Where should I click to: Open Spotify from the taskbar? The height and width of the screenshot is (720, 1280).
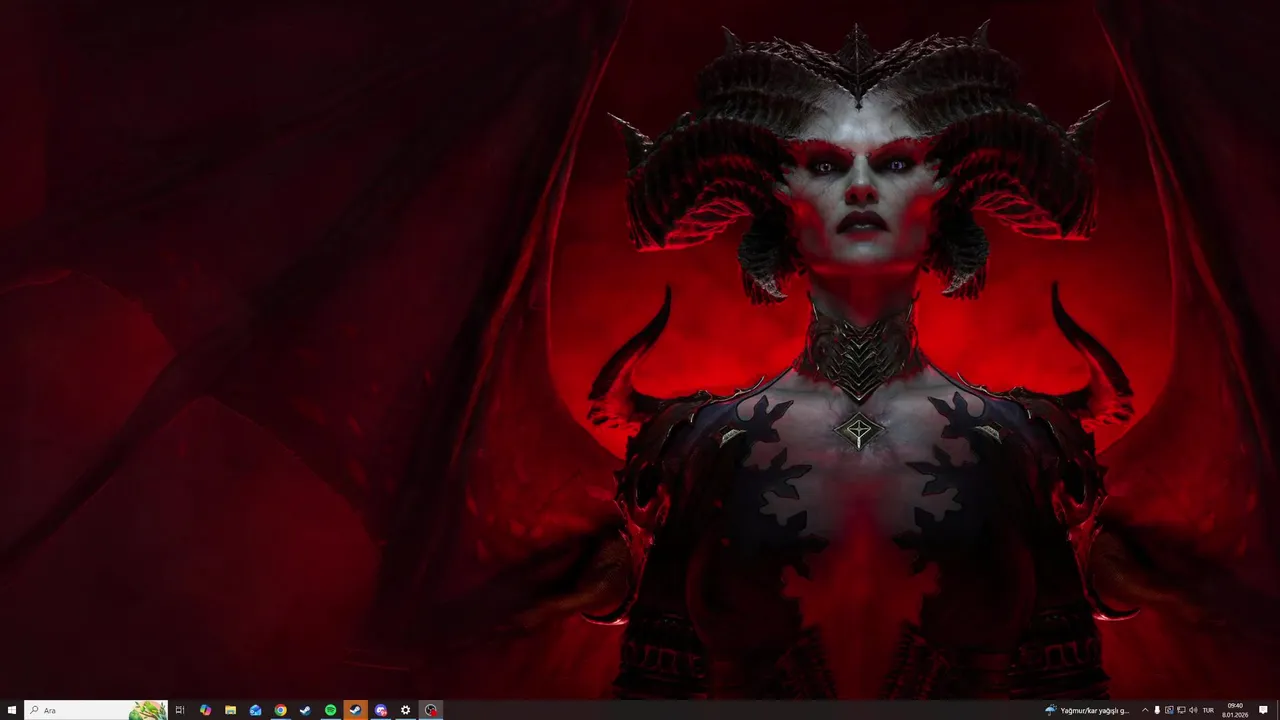point(330,710)
